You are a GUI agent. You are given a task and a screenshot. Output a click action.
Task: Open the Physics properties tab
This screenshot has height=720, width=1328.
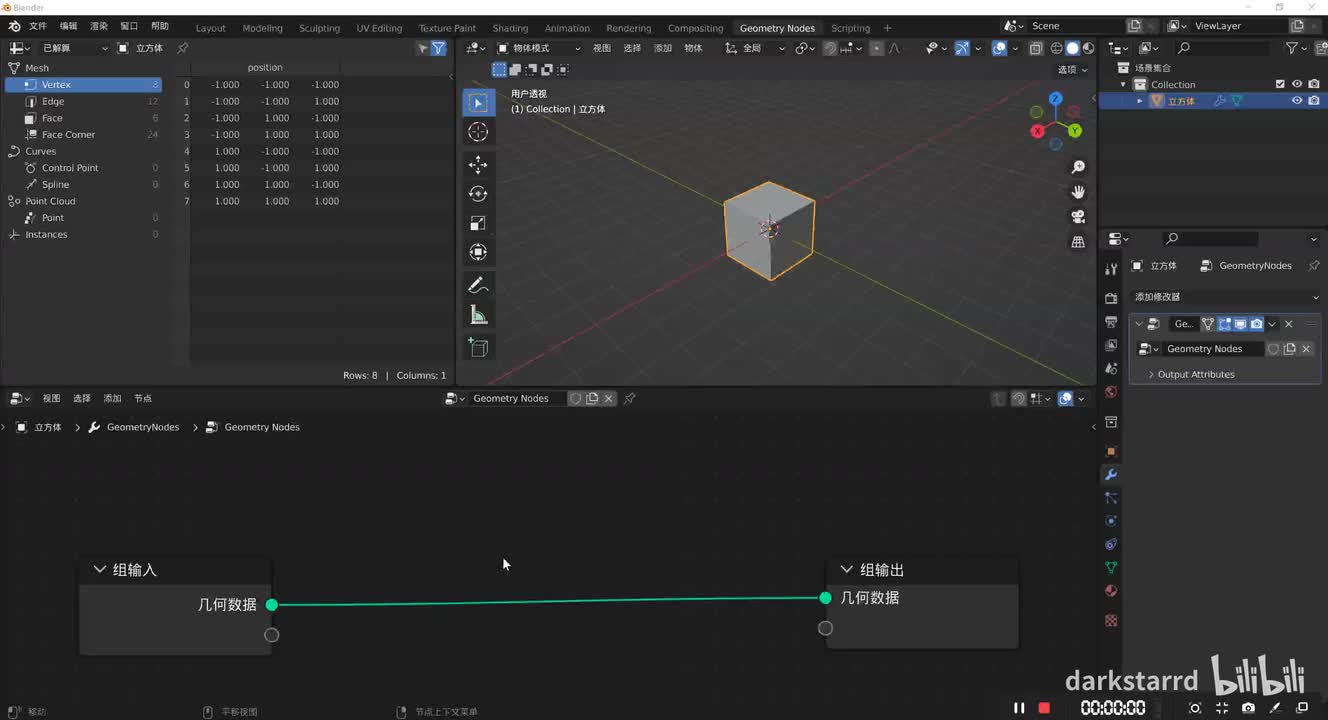click(1111, 521)
